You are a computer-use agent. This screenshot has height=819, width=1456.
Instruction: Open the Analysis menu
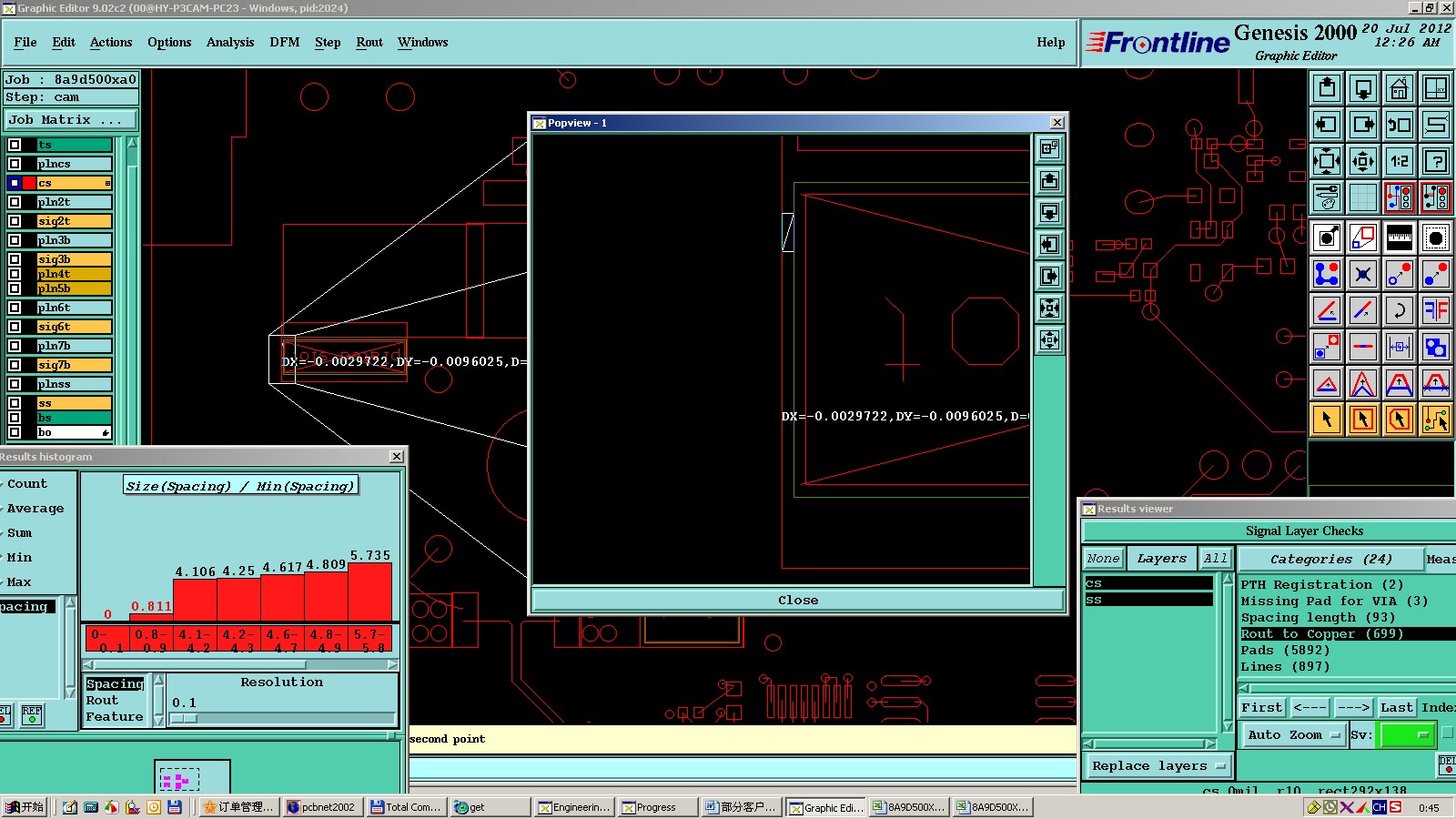[229, 43]
